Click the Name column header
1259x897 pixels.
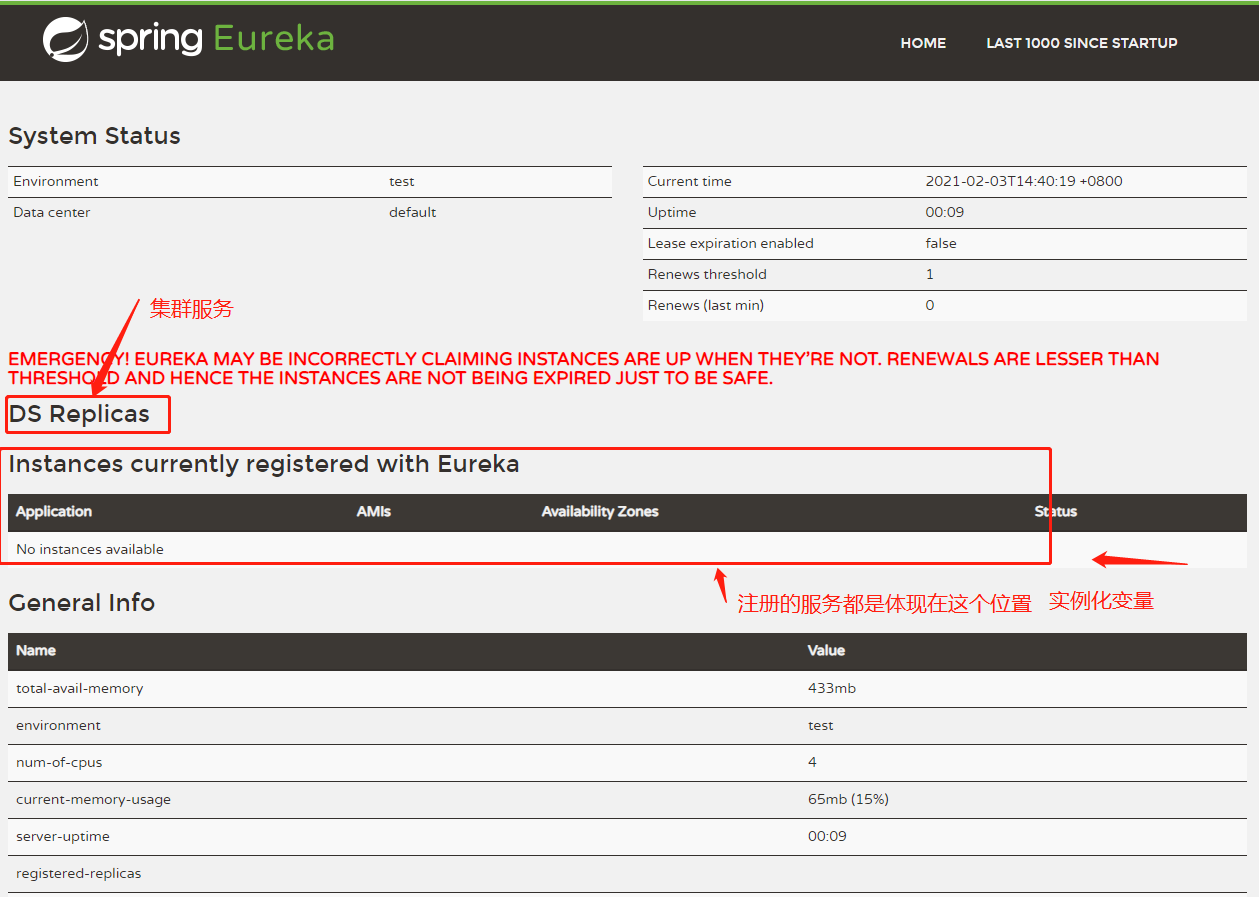(36, 650)
